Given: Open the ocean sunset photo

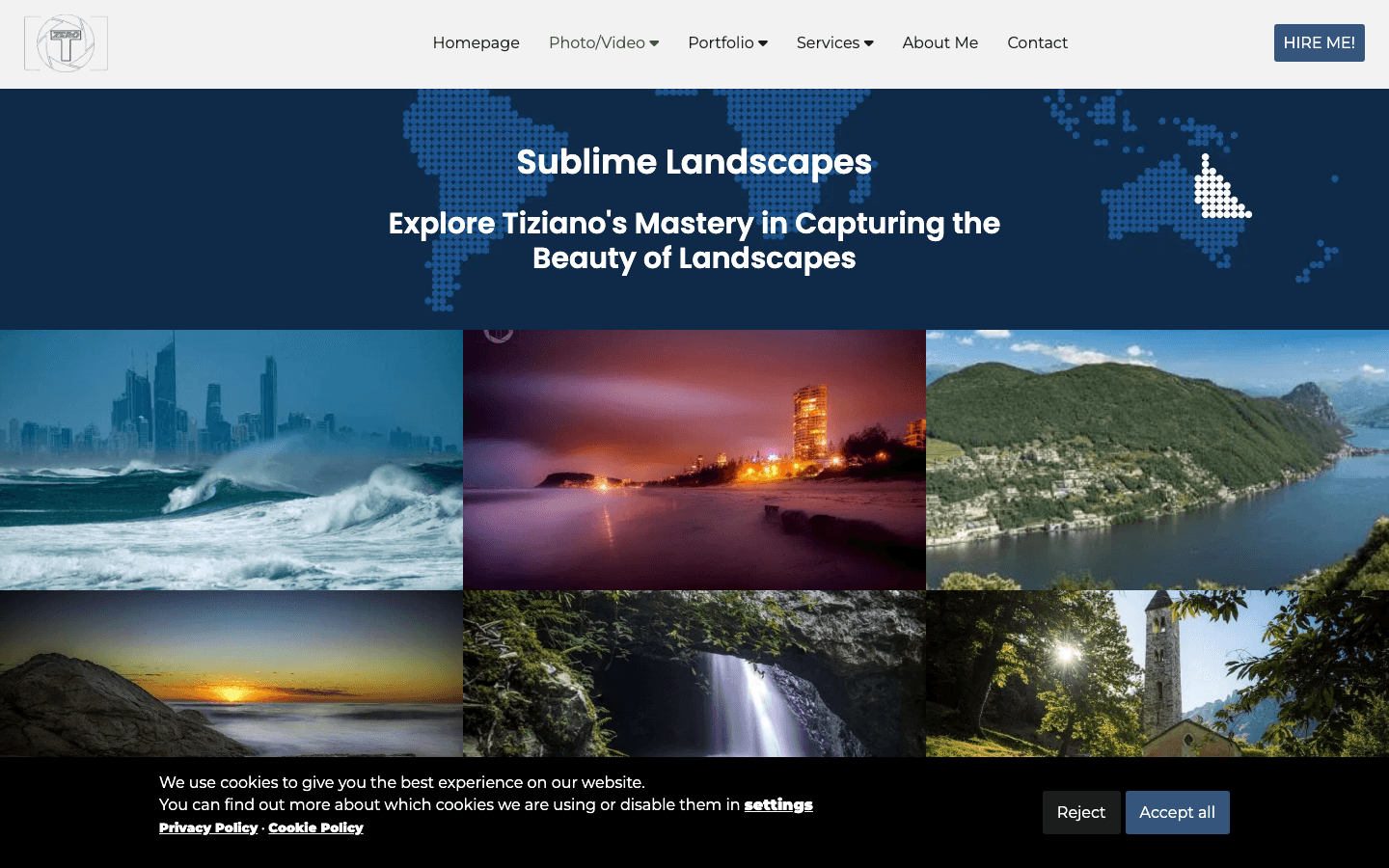Looking at the screenshot, I should (231, 673).
